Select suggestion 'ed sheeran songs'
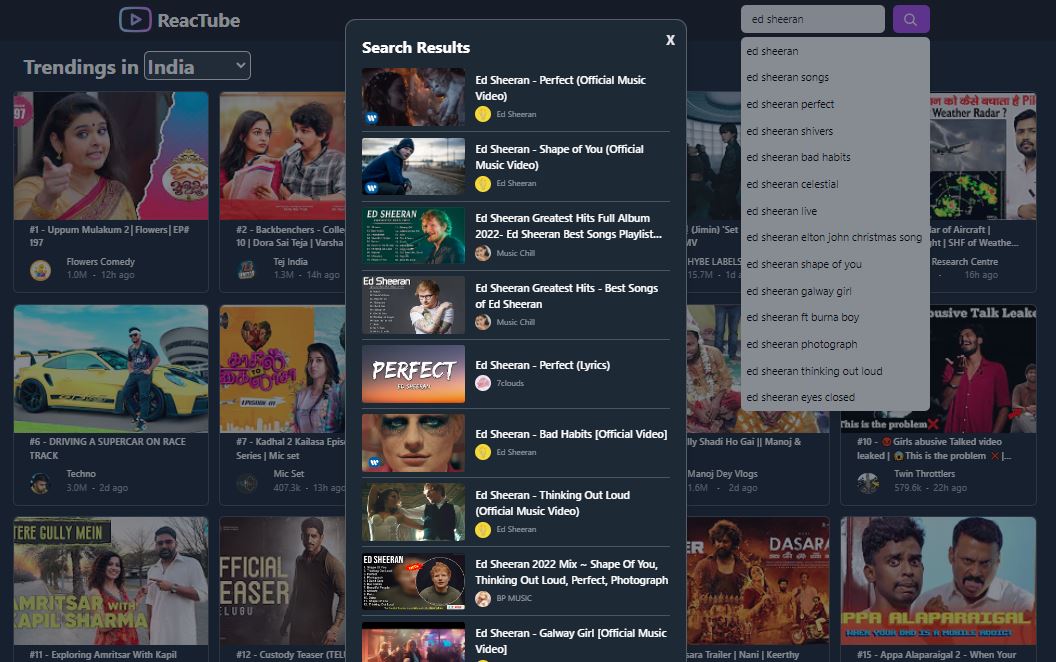 (x=835, y=77)
